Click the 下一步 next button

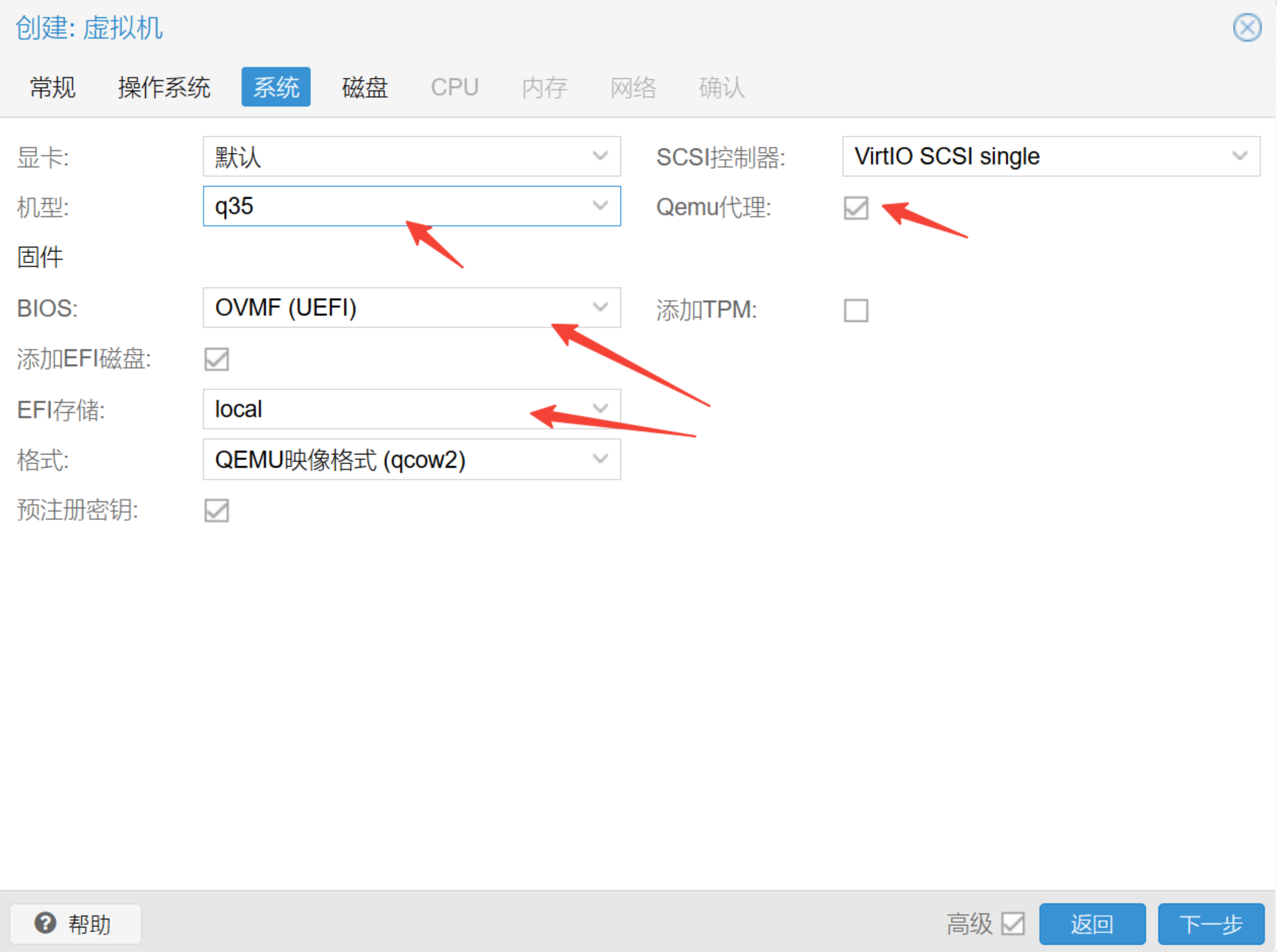click(x=1211, y=924)
